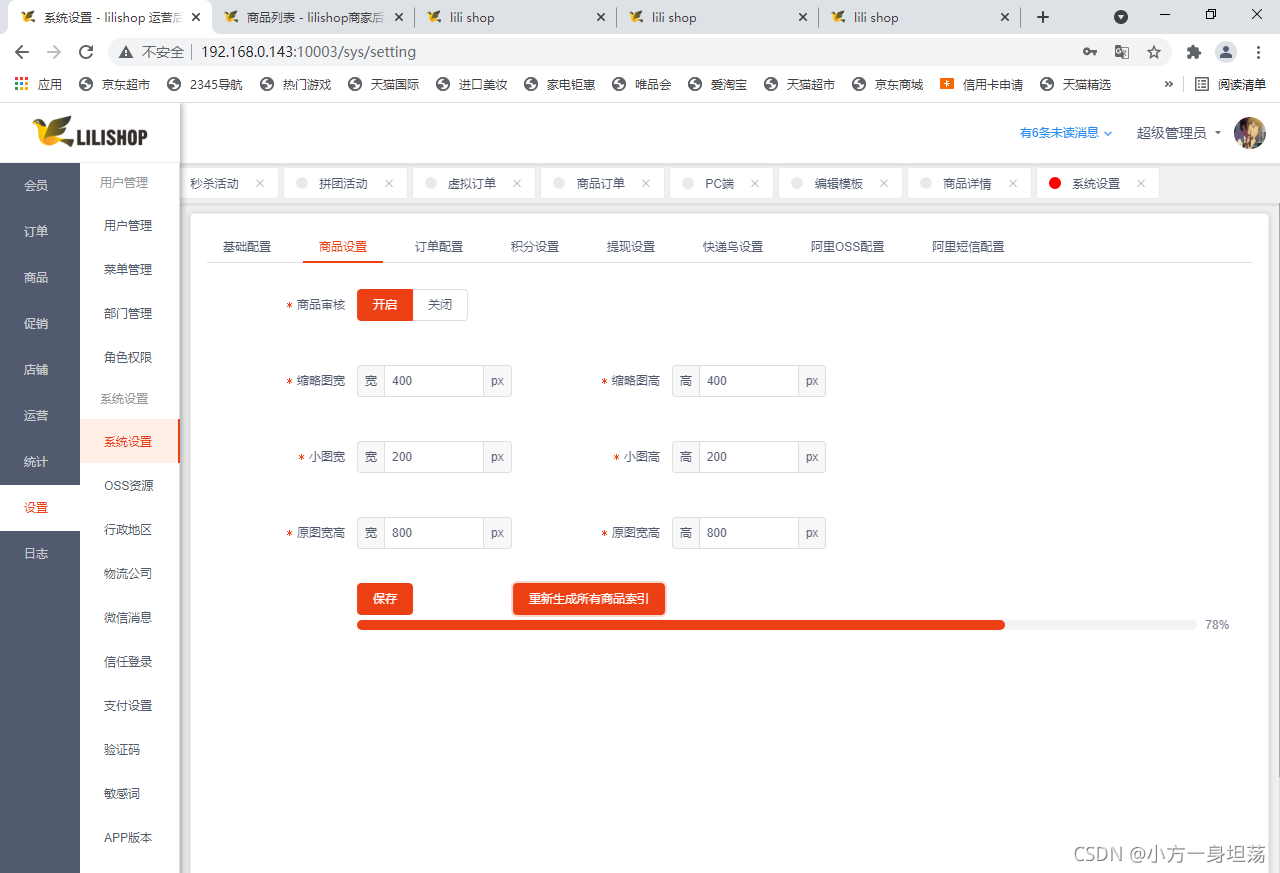Open 物流公司 in the submenu
1280x873 pixels.
[129, 573]
